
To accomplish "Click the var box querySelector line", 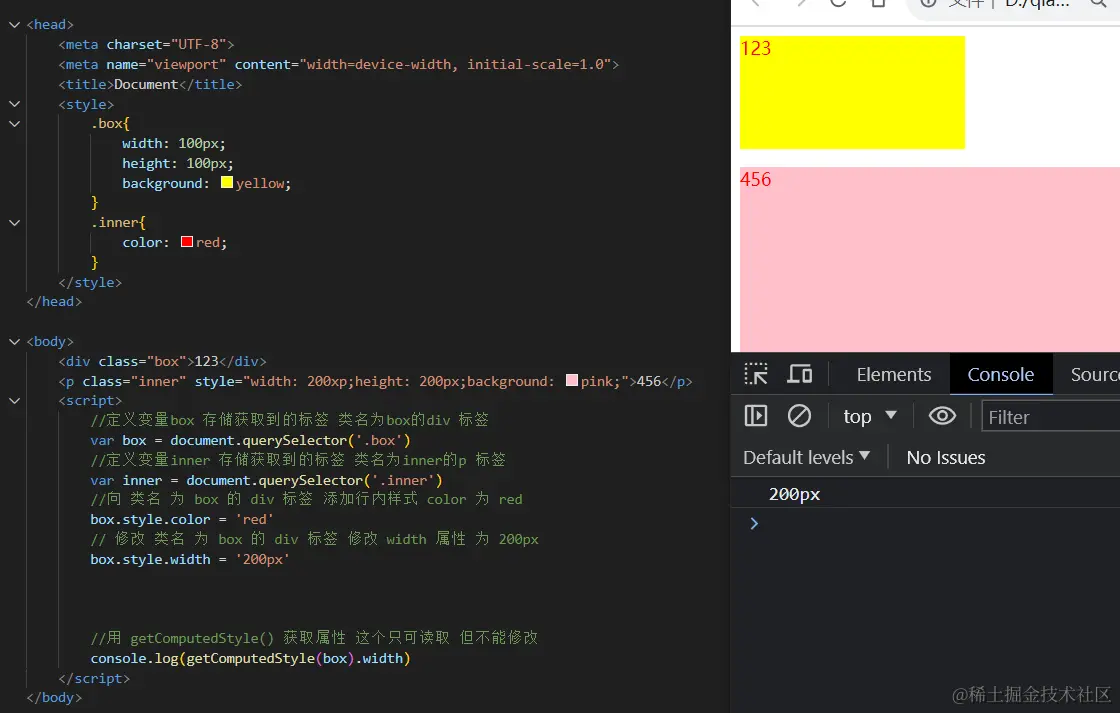I will (x=250, y=440).
